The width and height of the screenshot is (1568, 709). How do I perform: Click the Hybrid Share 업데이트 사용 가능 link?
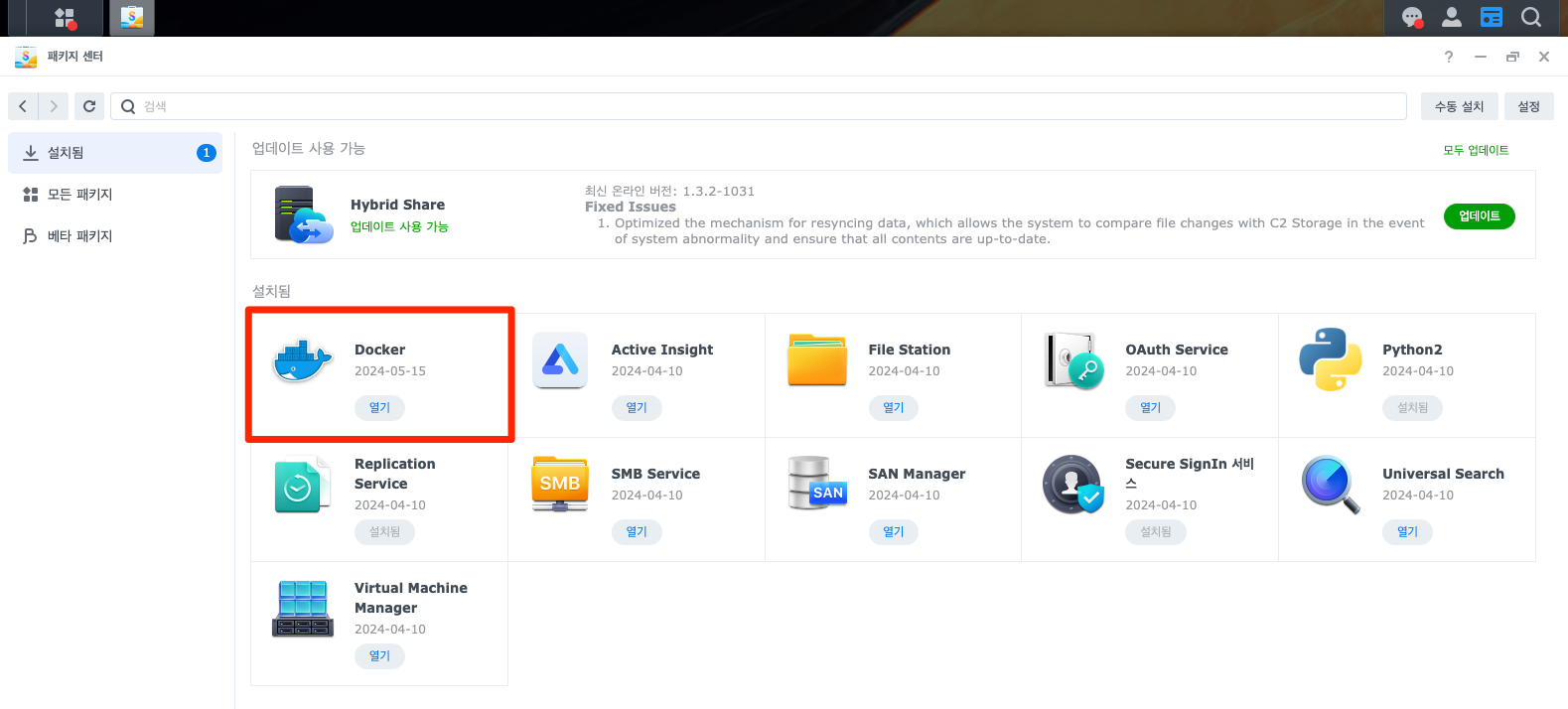click(x=399, y=226)
